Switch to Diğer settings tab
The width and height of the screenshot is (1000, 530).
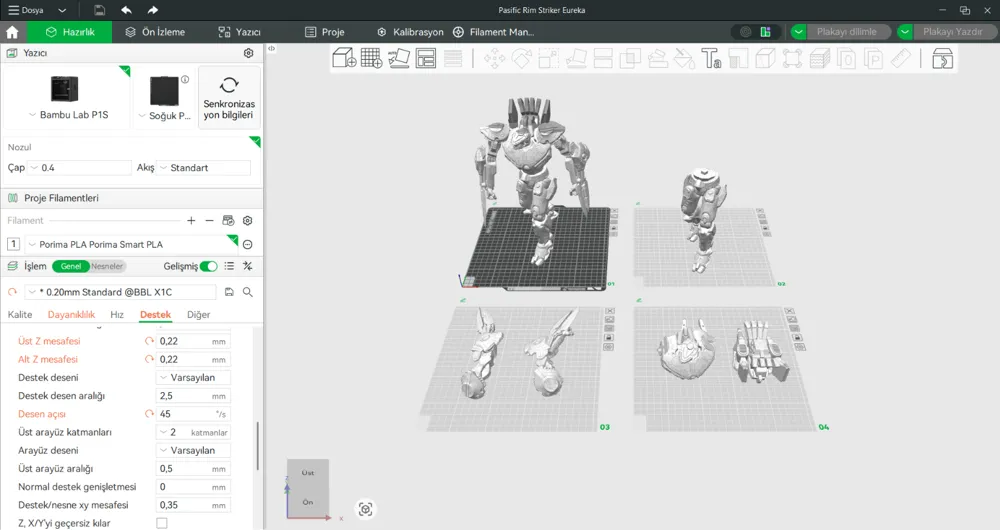[x=198, y=314]
